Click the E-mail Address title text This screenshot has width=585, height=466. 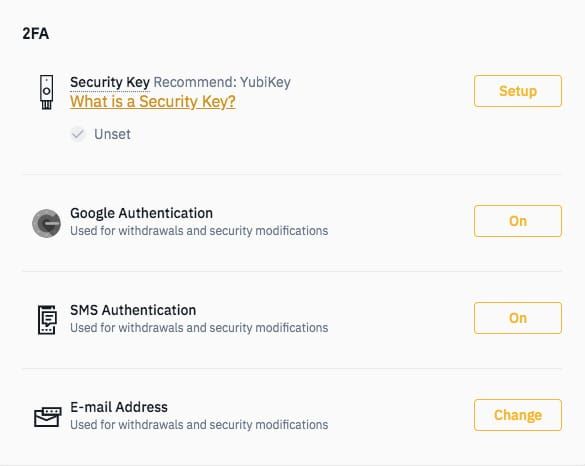[x=119, y=407]
